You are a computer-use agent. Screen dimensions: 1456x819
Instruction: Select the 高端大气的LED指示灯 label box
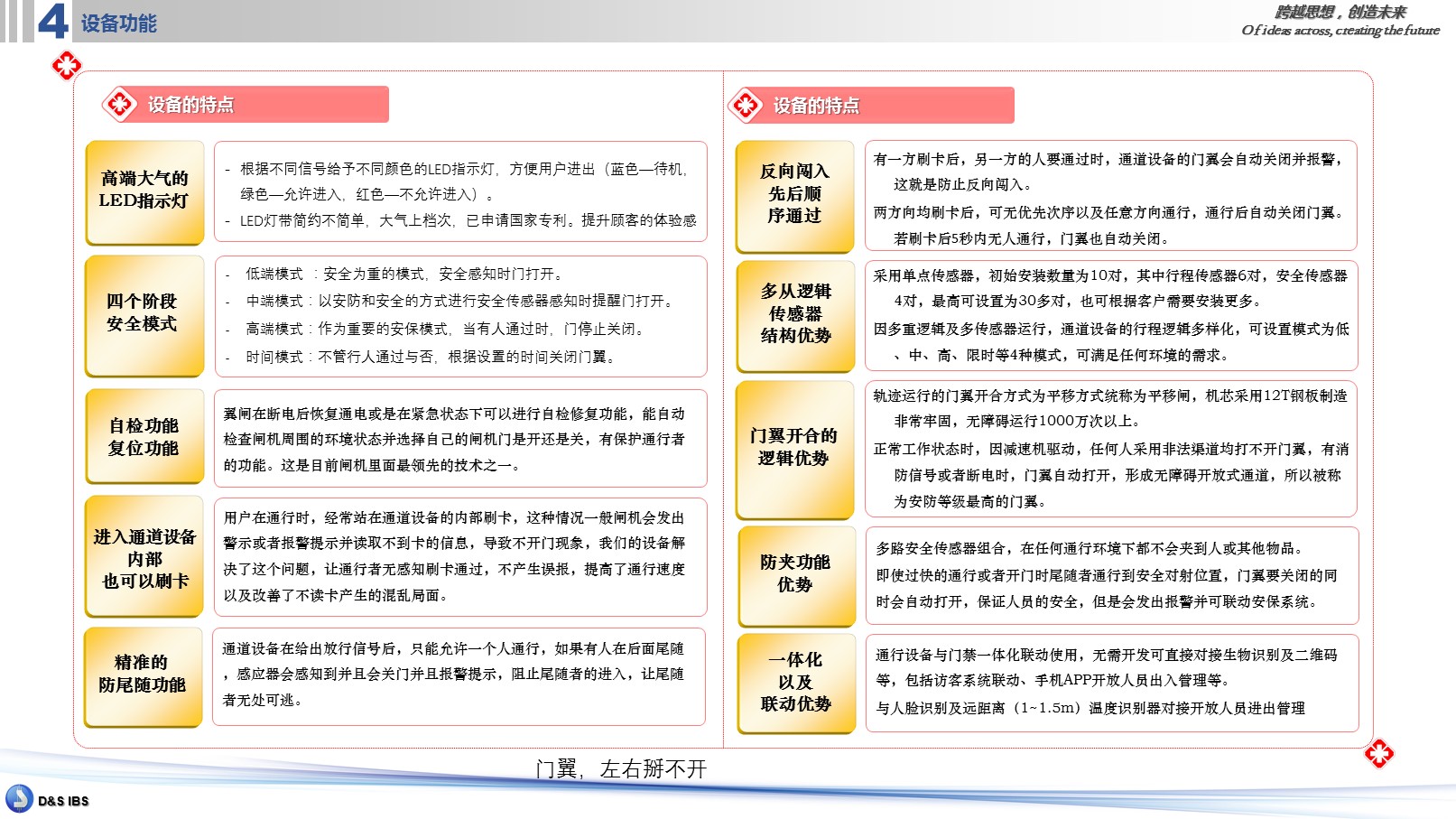tap(144, 192)
